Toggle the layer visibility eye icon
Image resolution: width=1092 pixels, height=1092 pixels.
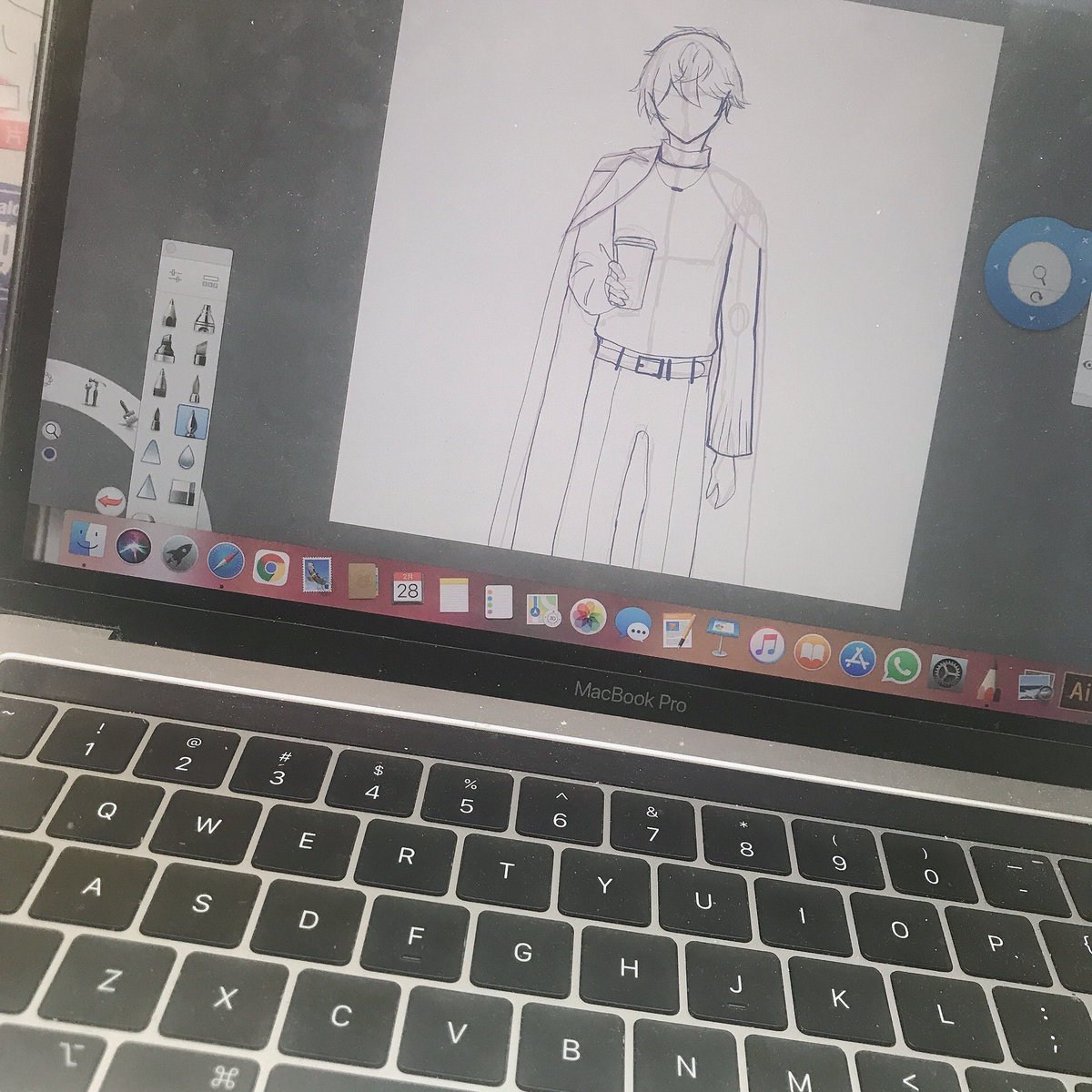1086,363
